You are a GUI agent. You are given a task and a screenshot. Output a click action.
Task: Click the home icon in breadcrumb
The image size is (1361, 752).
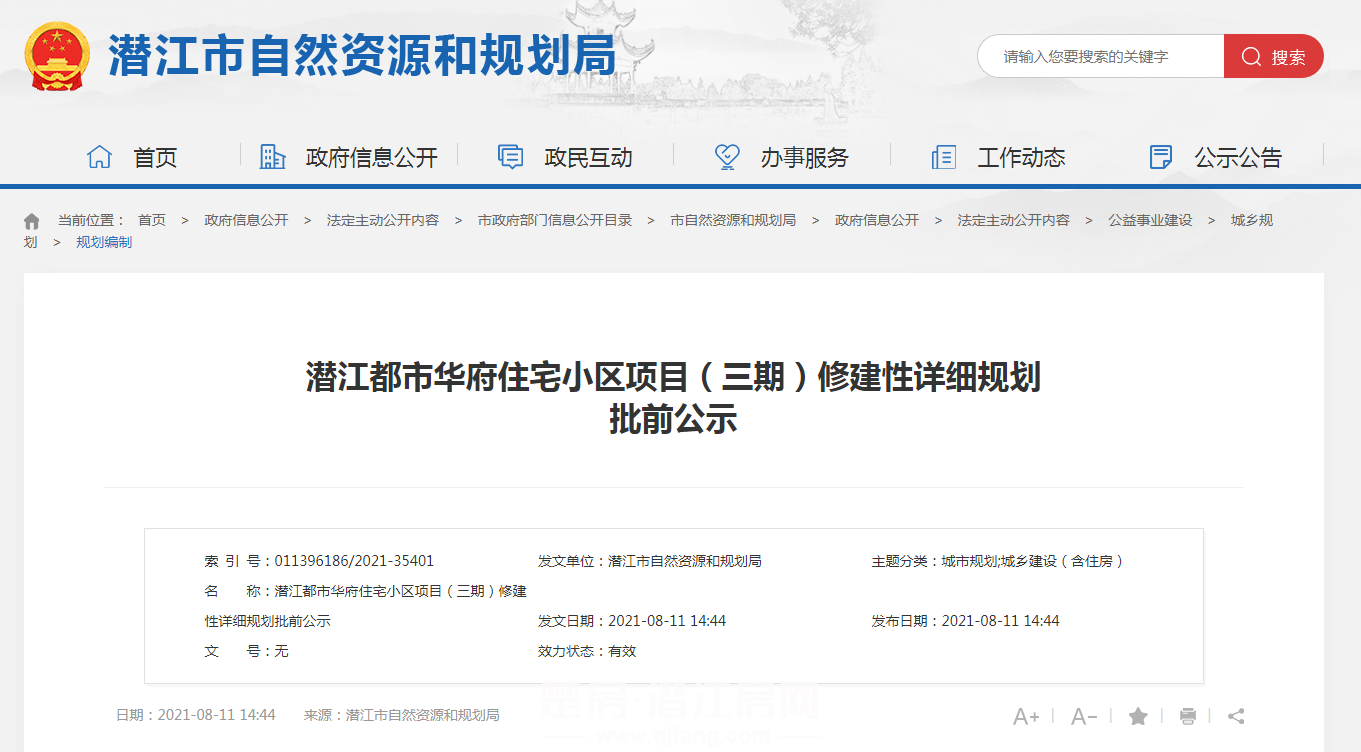point(32,221)
